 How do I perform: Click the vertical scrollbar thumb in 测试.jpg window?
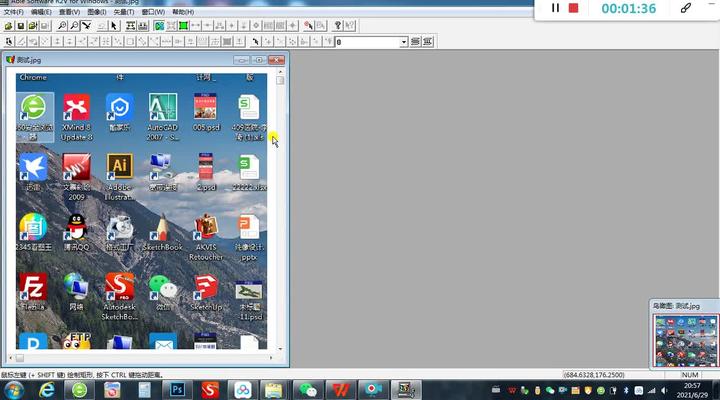coord(280,80)
